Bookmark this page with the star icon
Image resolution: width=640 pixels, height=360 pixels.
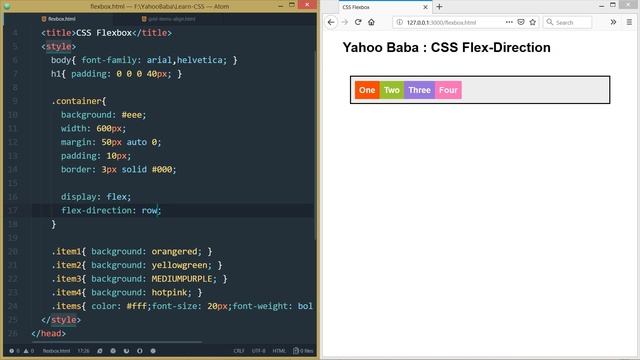pos(533,22)
